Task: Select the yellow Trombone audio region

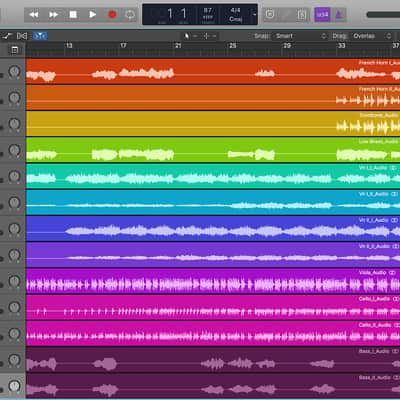Action: [x=213, y=124]
